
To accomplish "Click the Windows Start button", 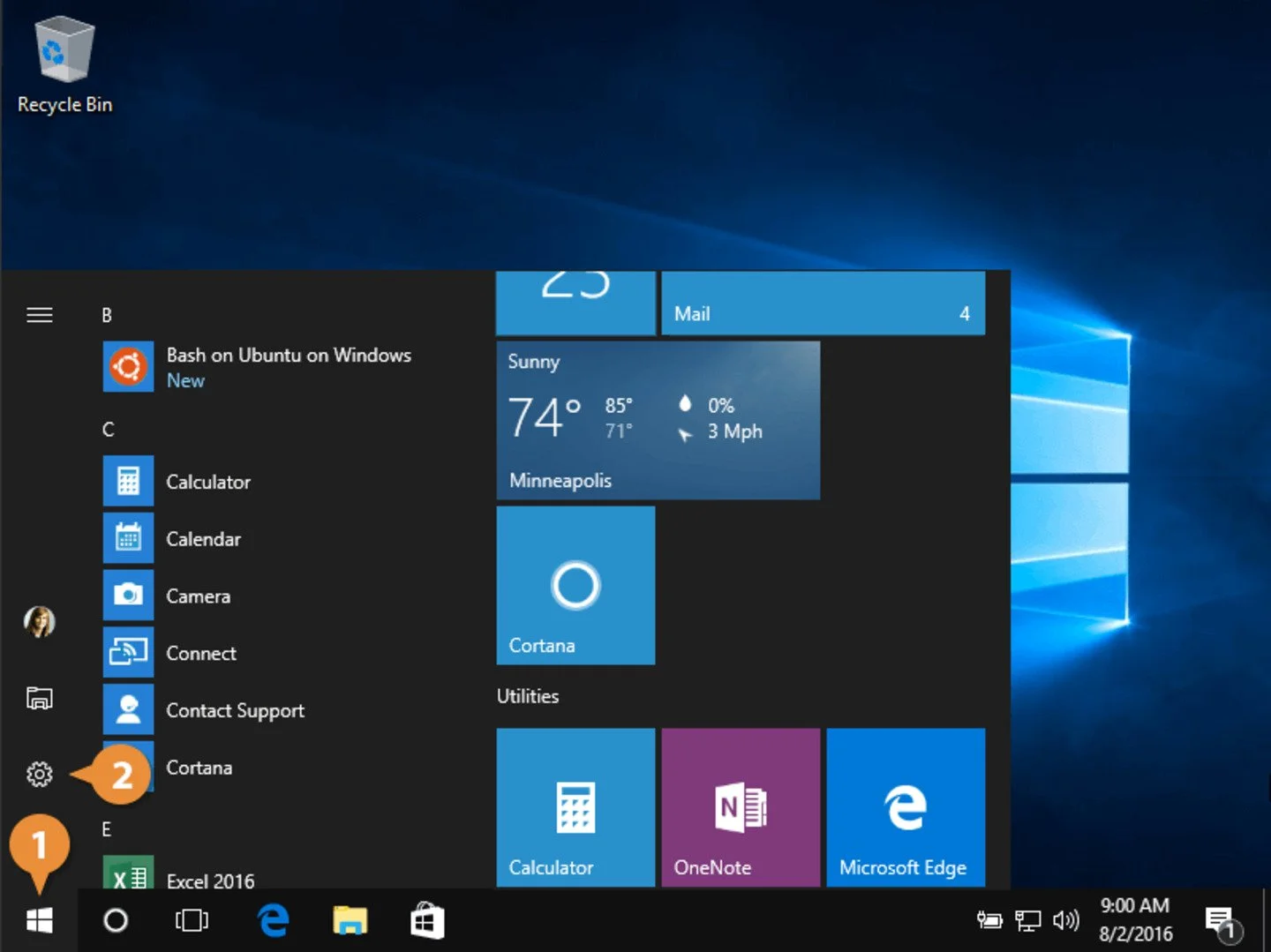I will click(x=39, y=921).
